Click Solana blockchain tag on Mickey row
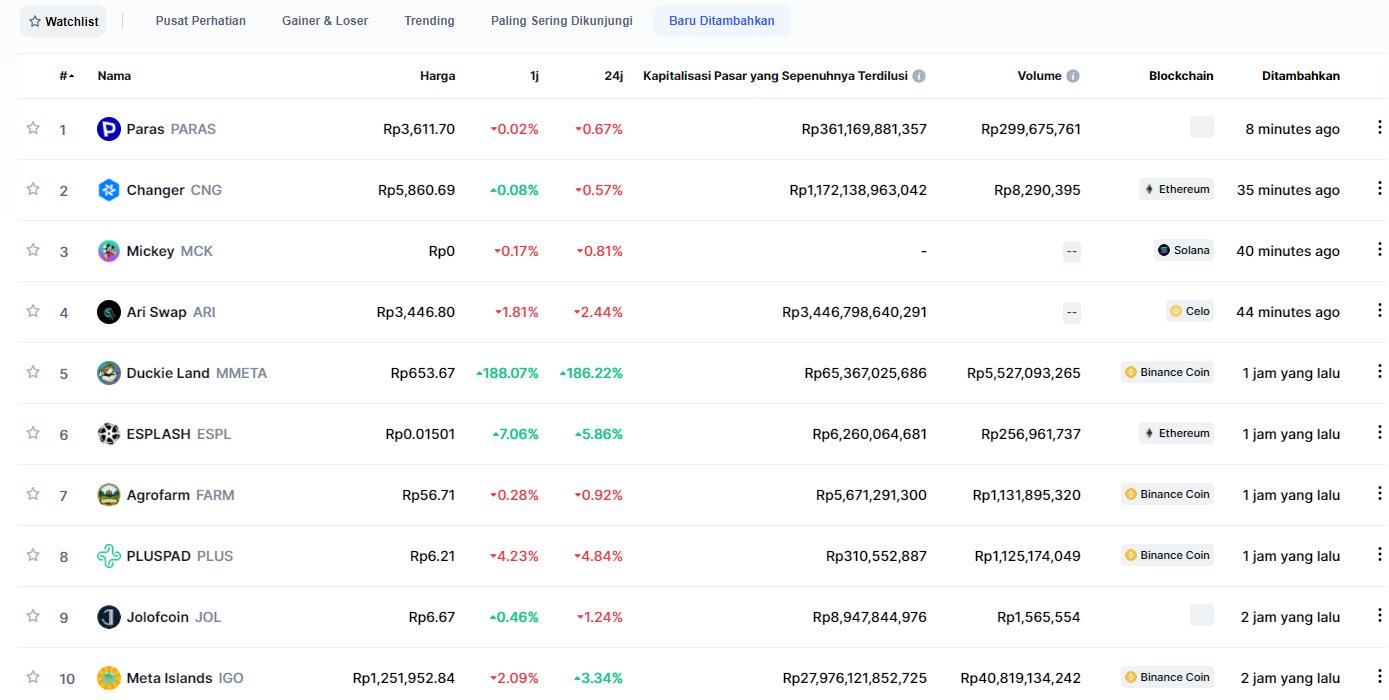Image resolution: width=1389 pixels, height=700 pixels. (x=1183, y=250)
